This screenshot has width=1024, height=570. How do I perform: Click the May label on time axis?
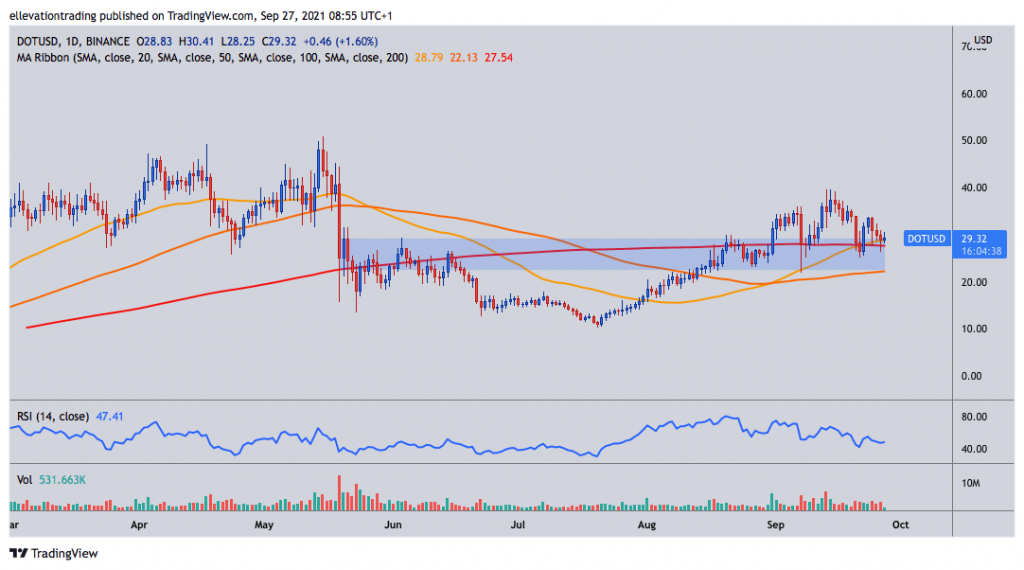point(264,524)
